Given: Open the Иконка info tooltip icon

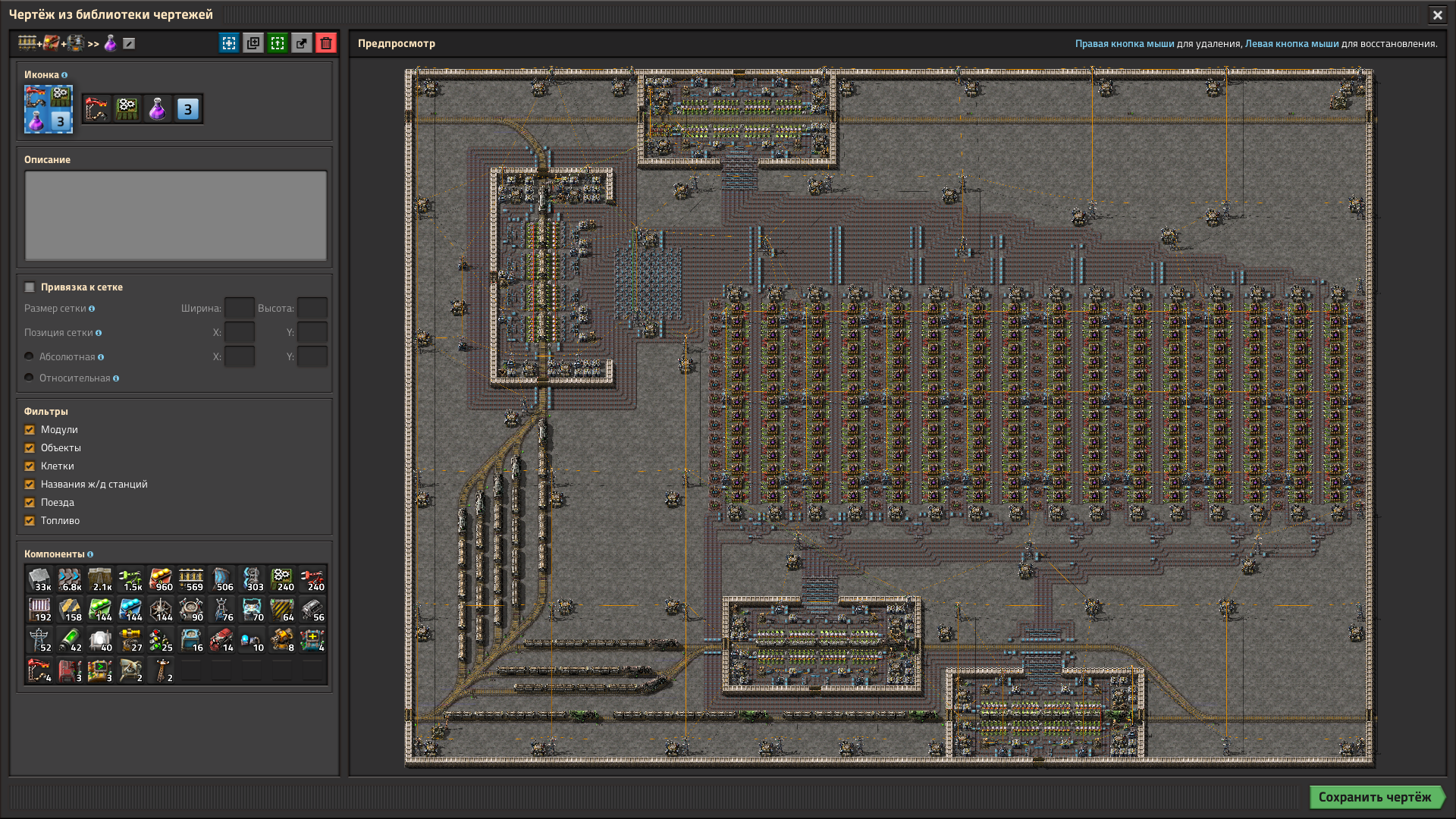Looking at the screenshot, I should pyautogui.click(x=64, y=75).
